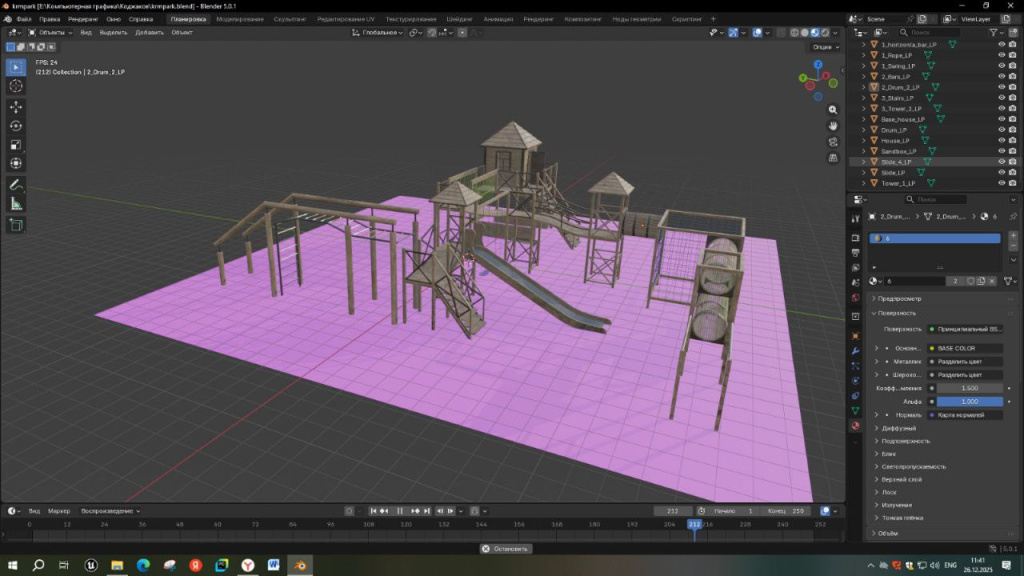
Task: Open the Файл menu
Action: [x=23, y=19]
